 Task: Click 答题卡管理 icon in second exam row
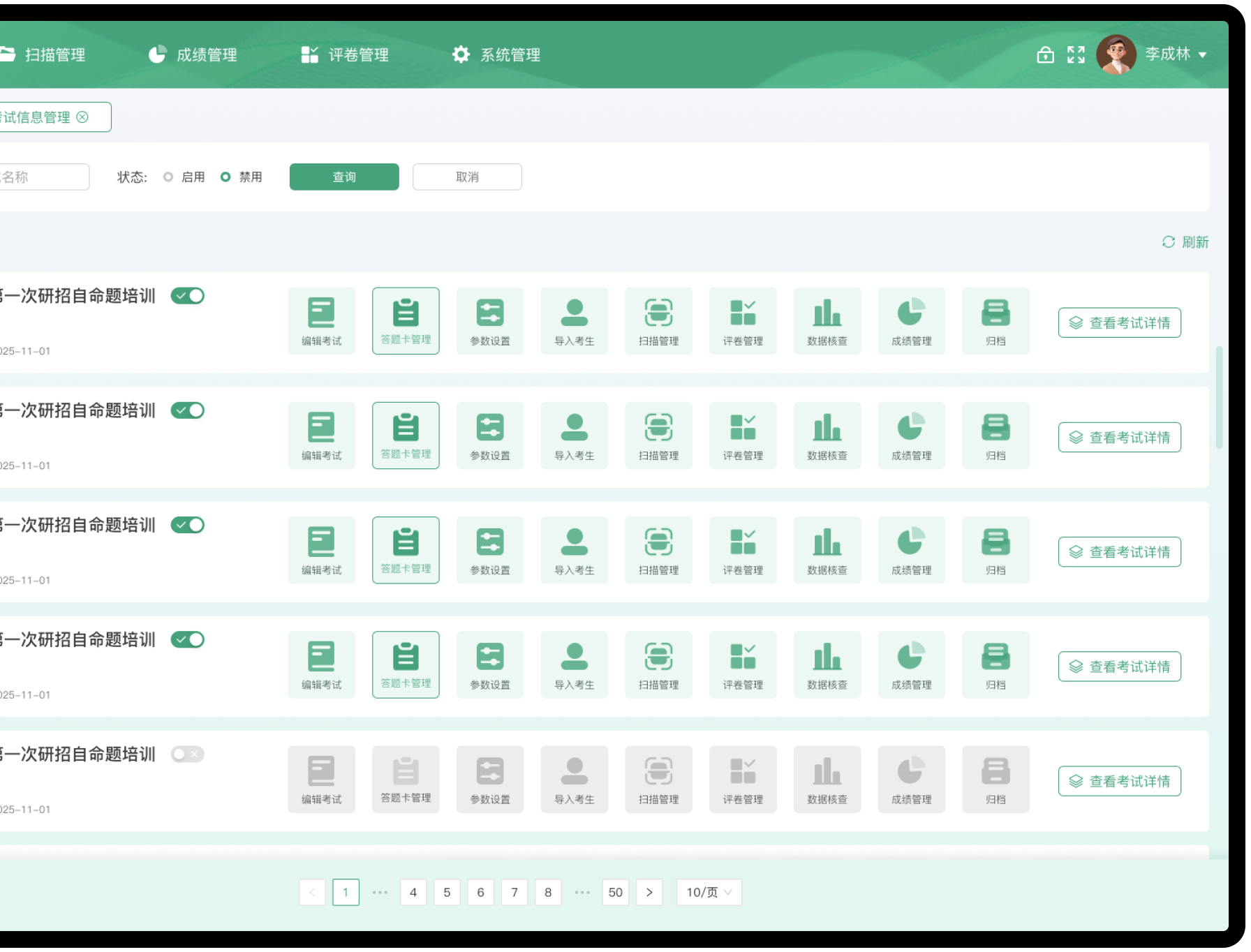point(406,435)
